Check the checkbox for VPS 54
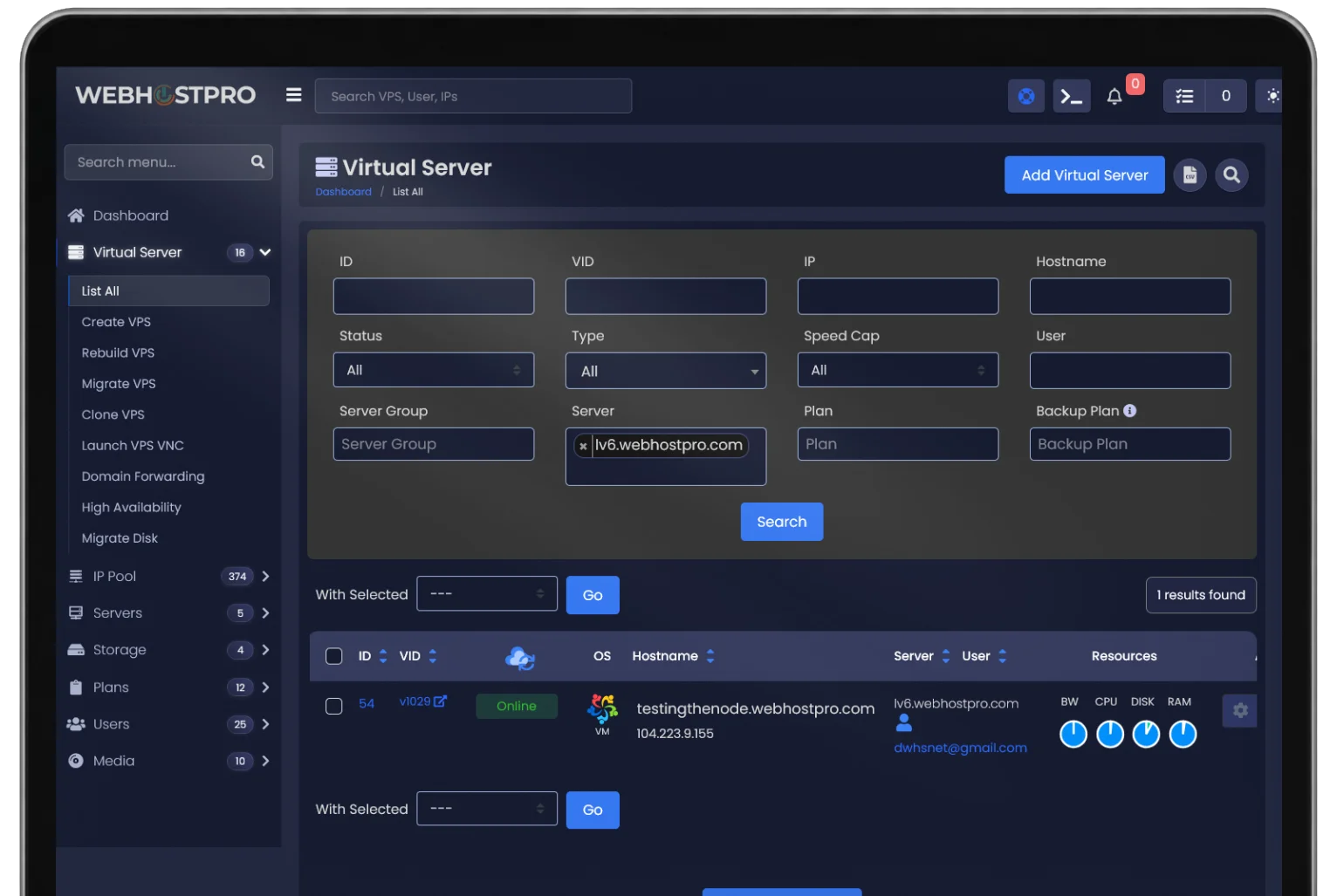The width and height of the screenshot is (1337, 896). pyautogui.click(x=333, y=706)
